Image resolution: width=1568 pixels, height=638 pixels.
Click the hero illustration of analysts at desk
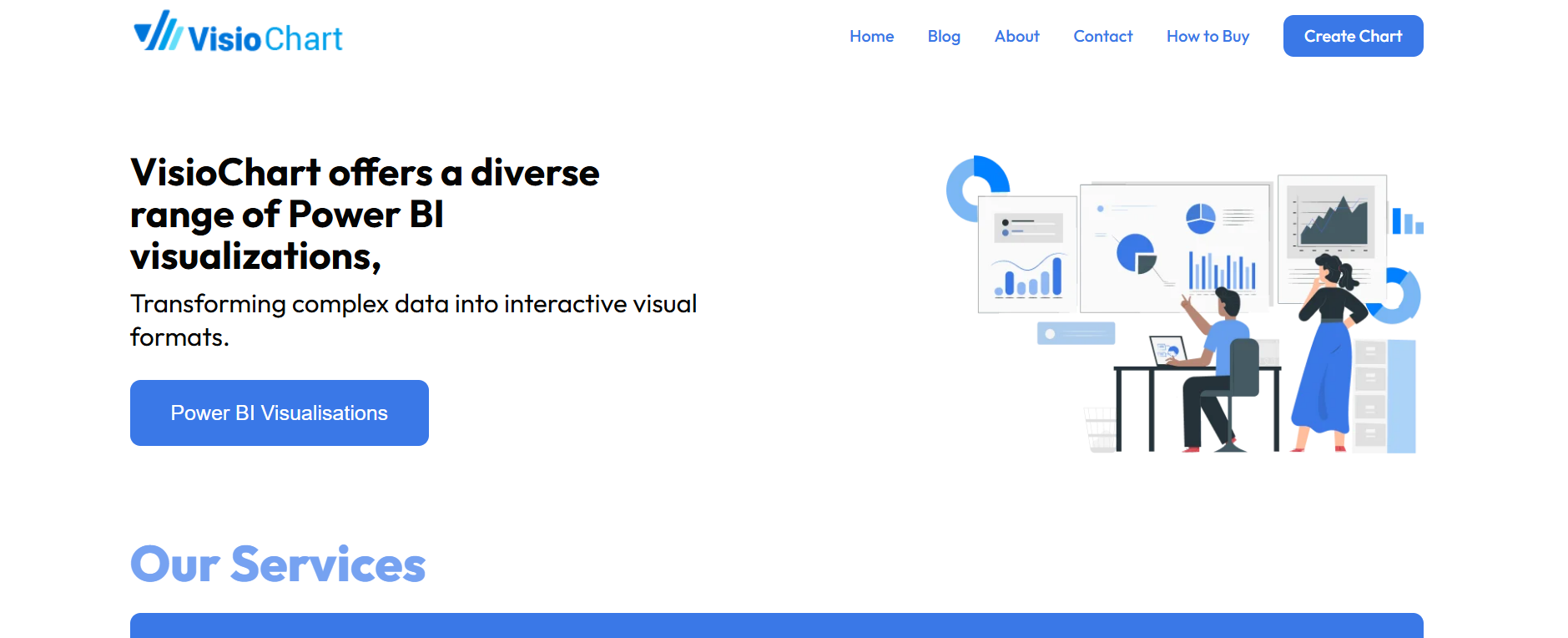pos(1184,304)
